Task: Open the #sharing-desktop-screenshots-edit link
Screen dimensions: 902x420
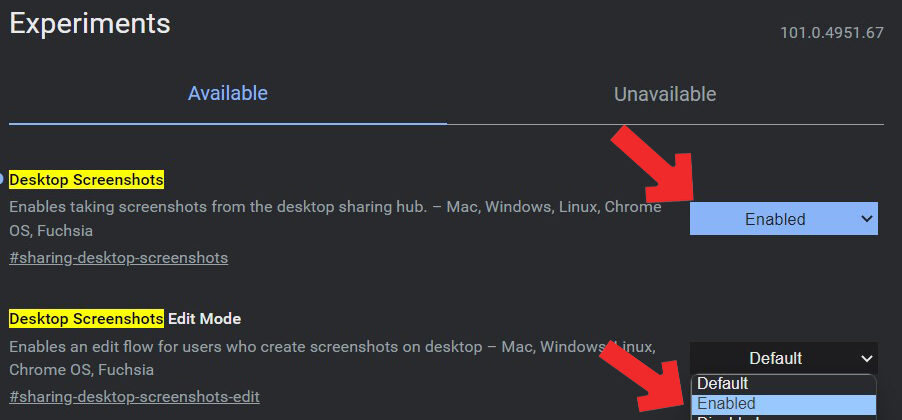Action: tap(134, 397)
